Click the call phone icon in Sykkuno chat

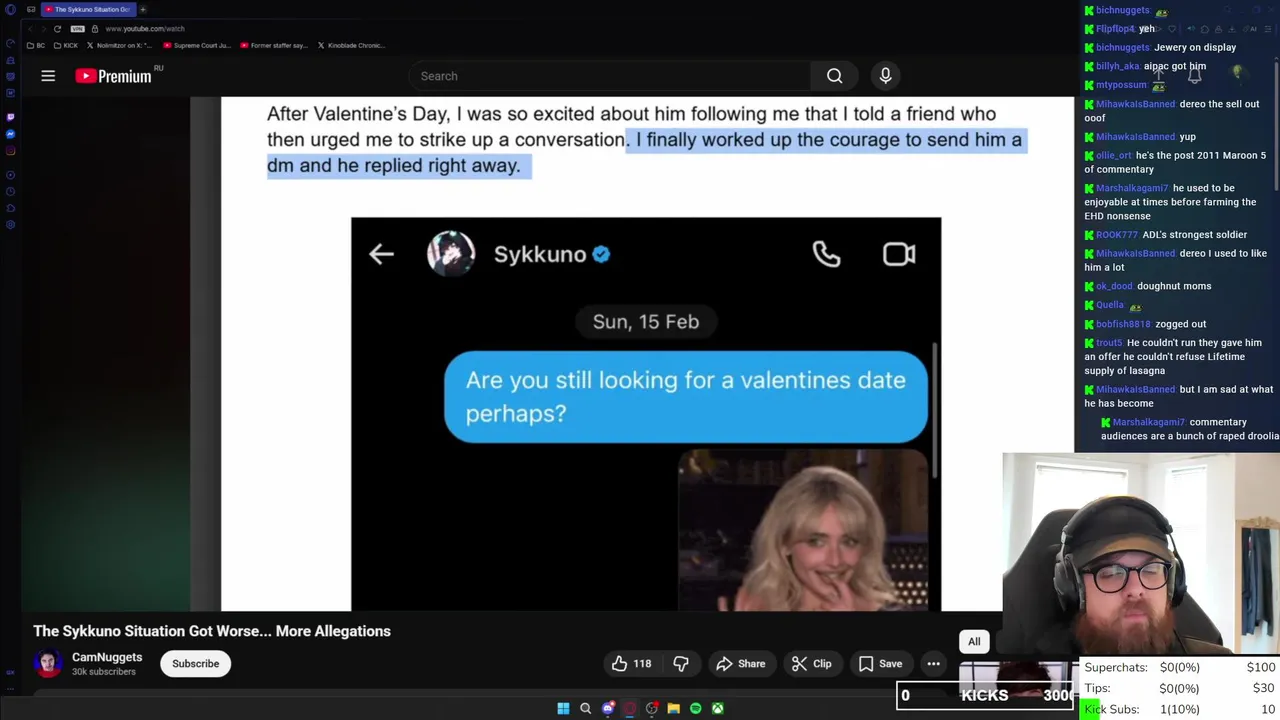pyautogui.click(x=826, y=254)
